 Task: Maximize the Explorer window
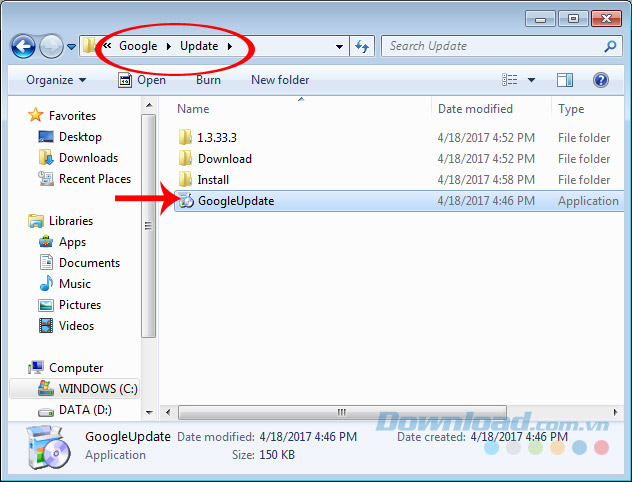[x=573, y=19]
